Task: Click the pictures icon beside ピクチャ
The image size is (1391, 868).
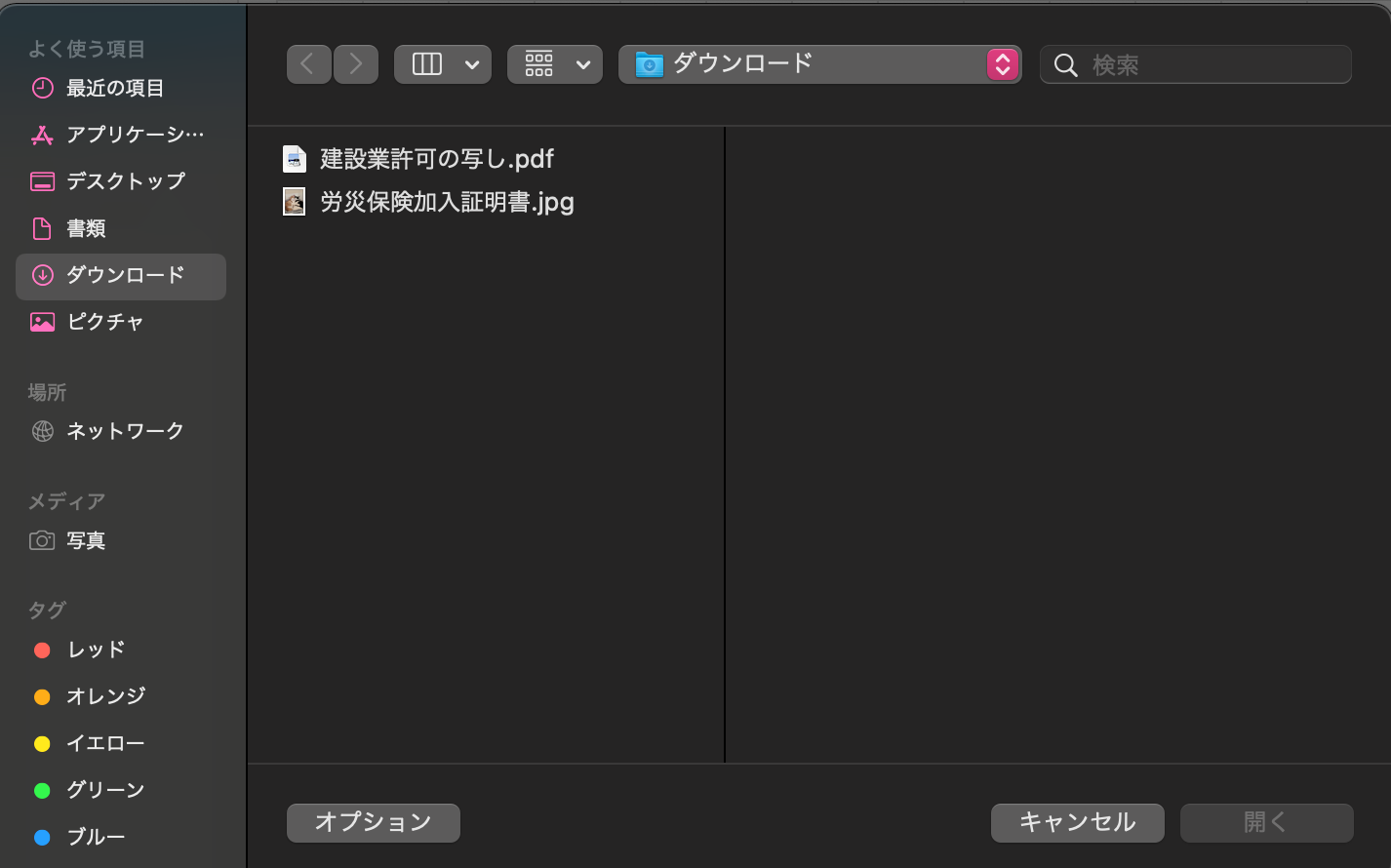Action: 42,322
